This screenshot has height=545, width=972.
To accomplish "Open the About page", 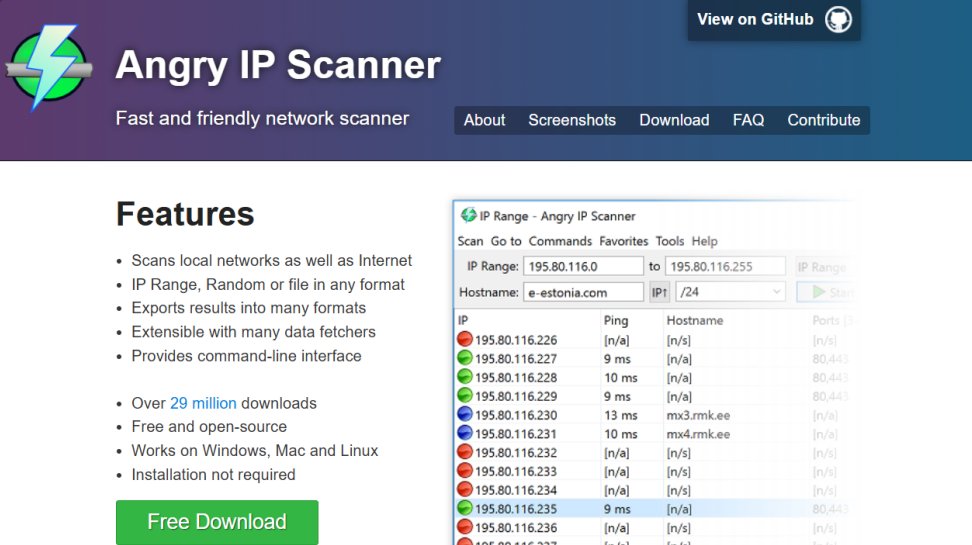I will point(484,120).
